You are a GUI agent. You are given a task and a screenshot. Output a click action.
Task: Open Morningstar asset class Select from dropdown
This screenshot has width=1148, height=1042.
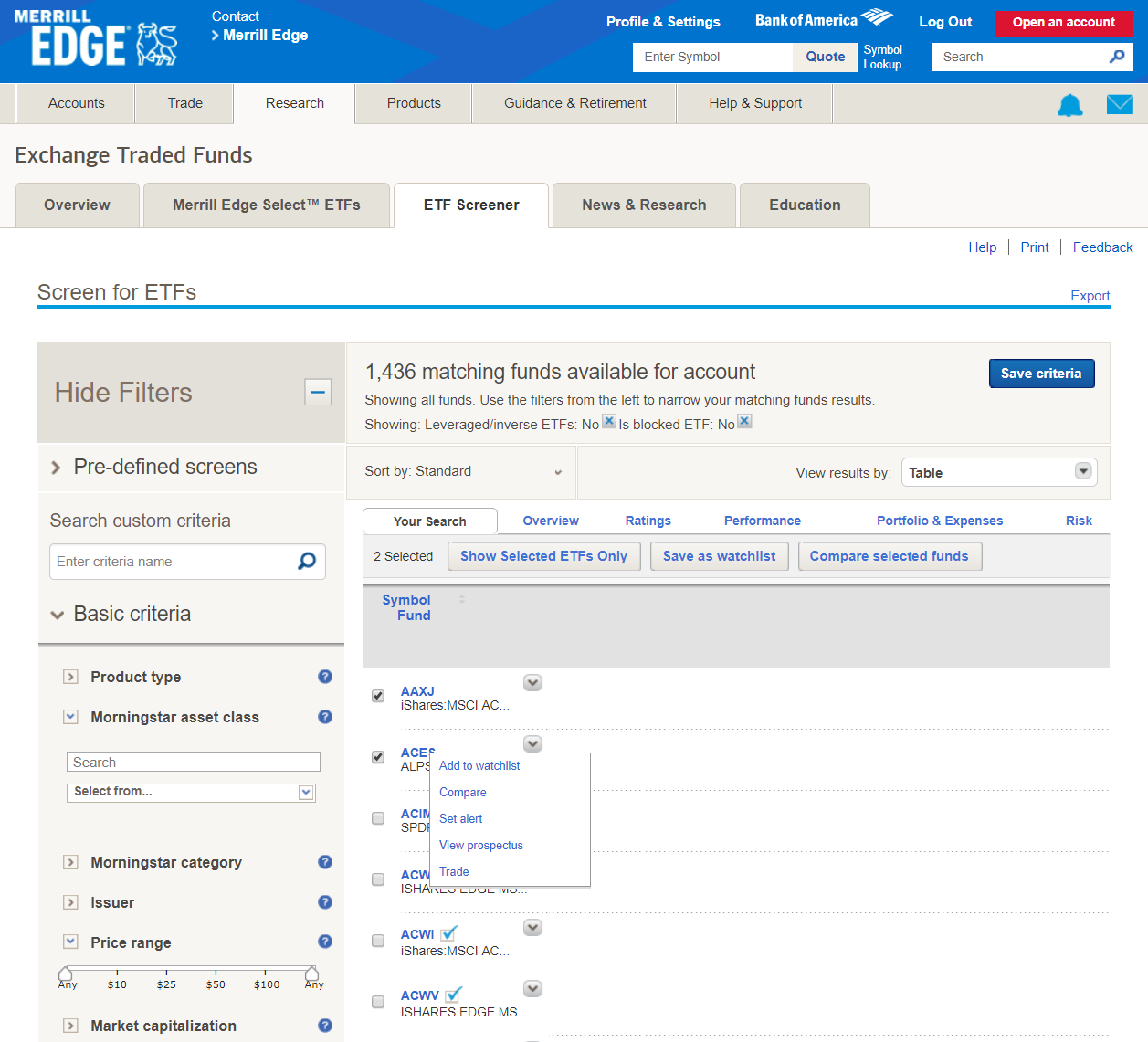tap(191, 792)
